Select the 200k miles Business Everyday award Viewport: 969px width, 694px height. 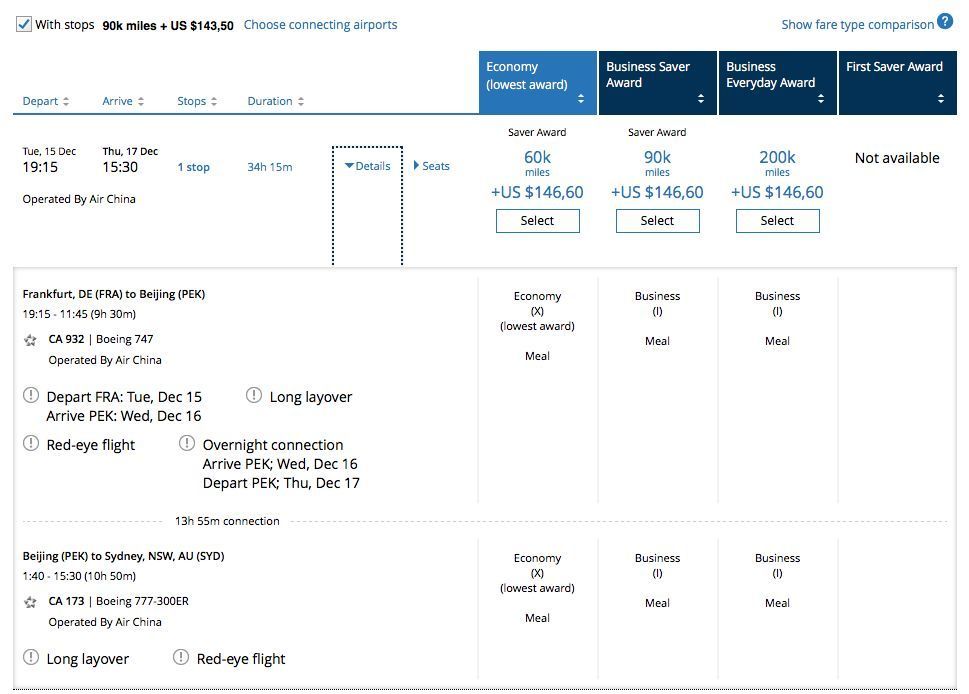click(777, 221)
